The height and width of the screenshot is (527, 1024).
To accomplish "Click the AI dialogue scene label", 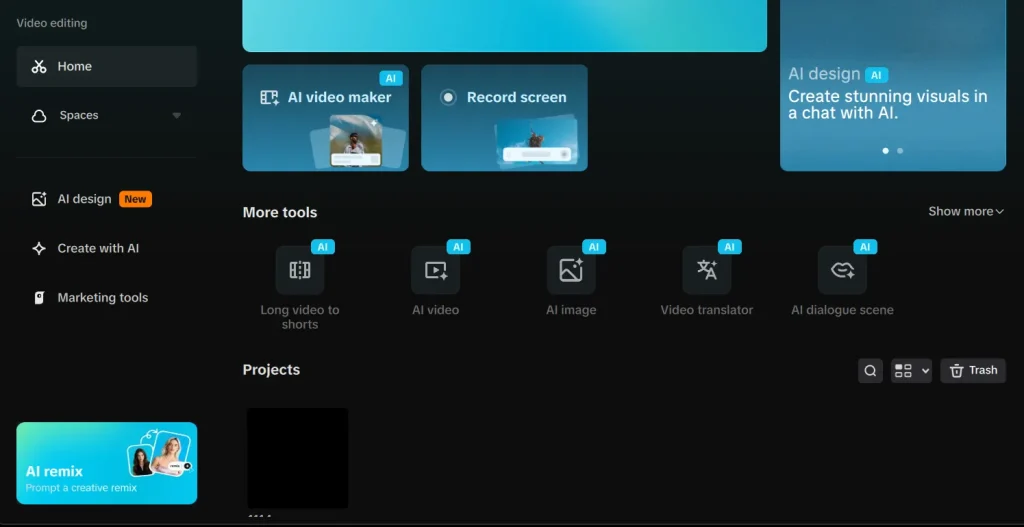I will (x=842, y=310).
